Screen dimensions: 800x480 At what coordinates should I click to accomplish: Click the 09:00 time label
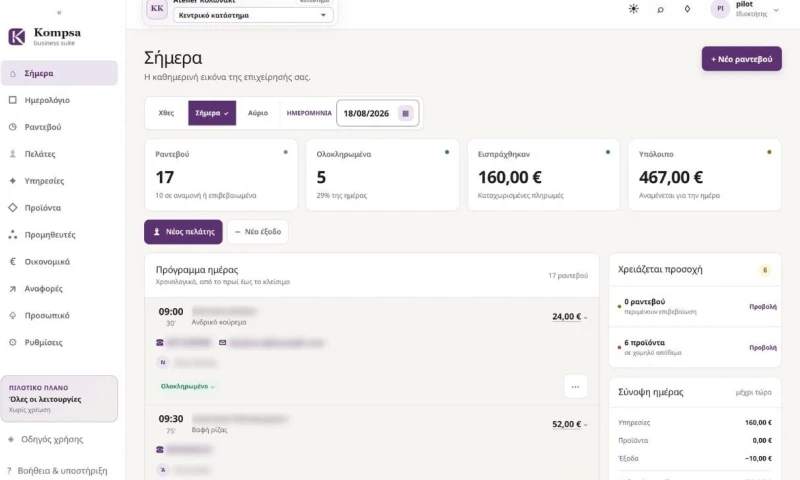click(x=170, y=312)
